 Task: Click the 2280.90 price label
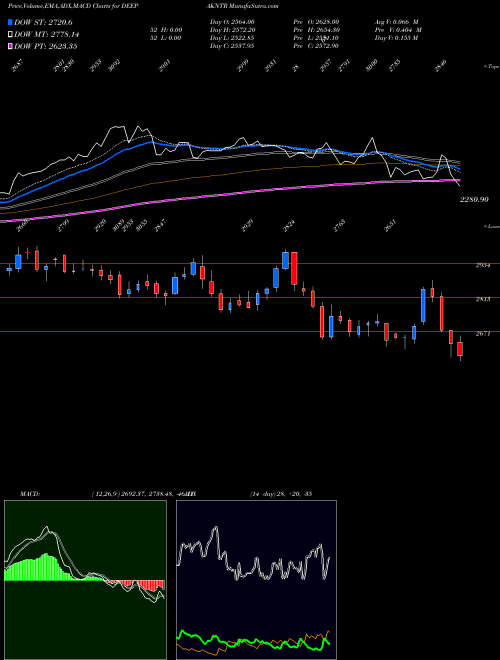474,200
